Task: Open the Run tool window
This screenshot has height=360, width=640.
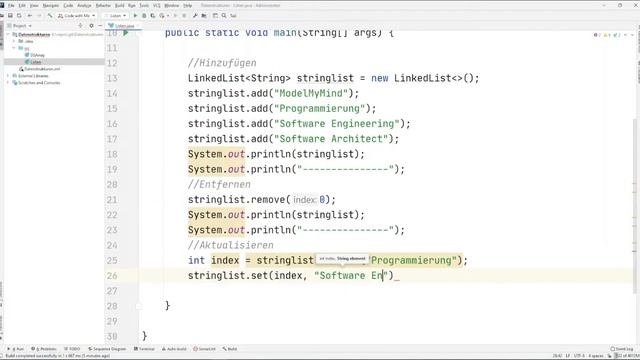Action: coord(16,349)
